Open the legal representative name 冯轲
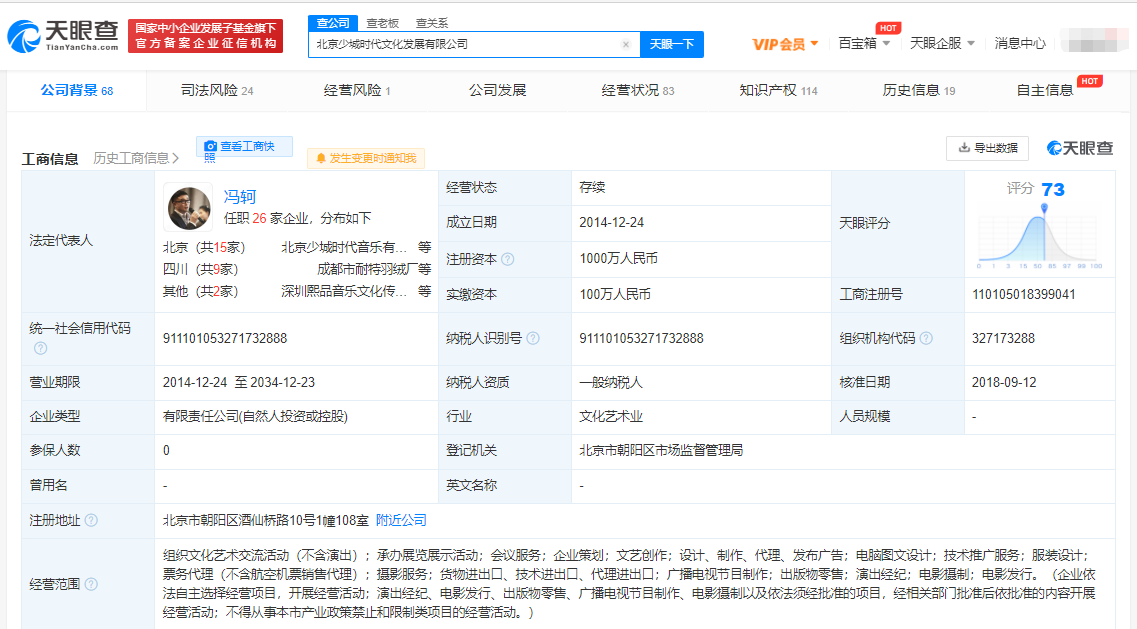Screen dimensions: 1137x629 click(239, 197)
